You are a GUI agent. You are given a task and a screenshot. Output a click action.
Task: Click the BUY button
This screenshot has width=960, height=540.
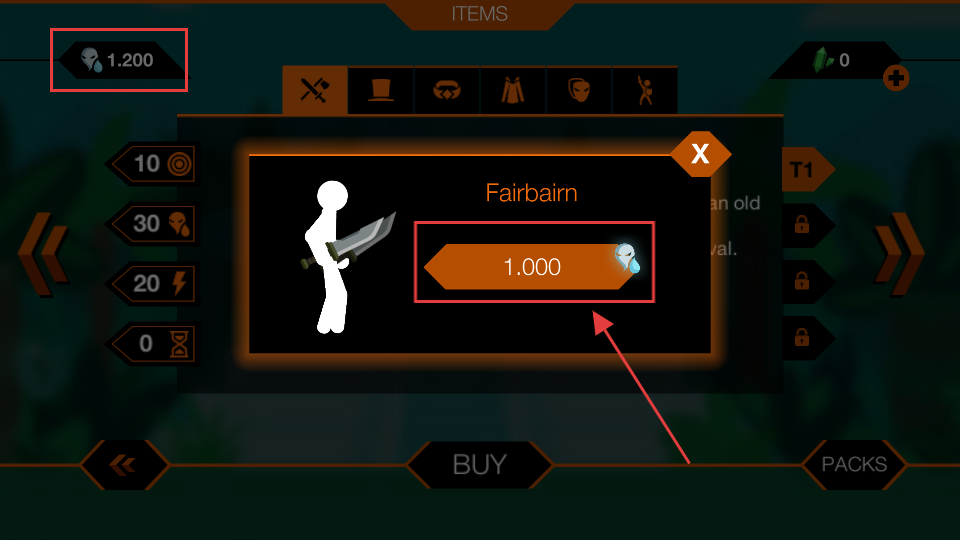point(479,465)
